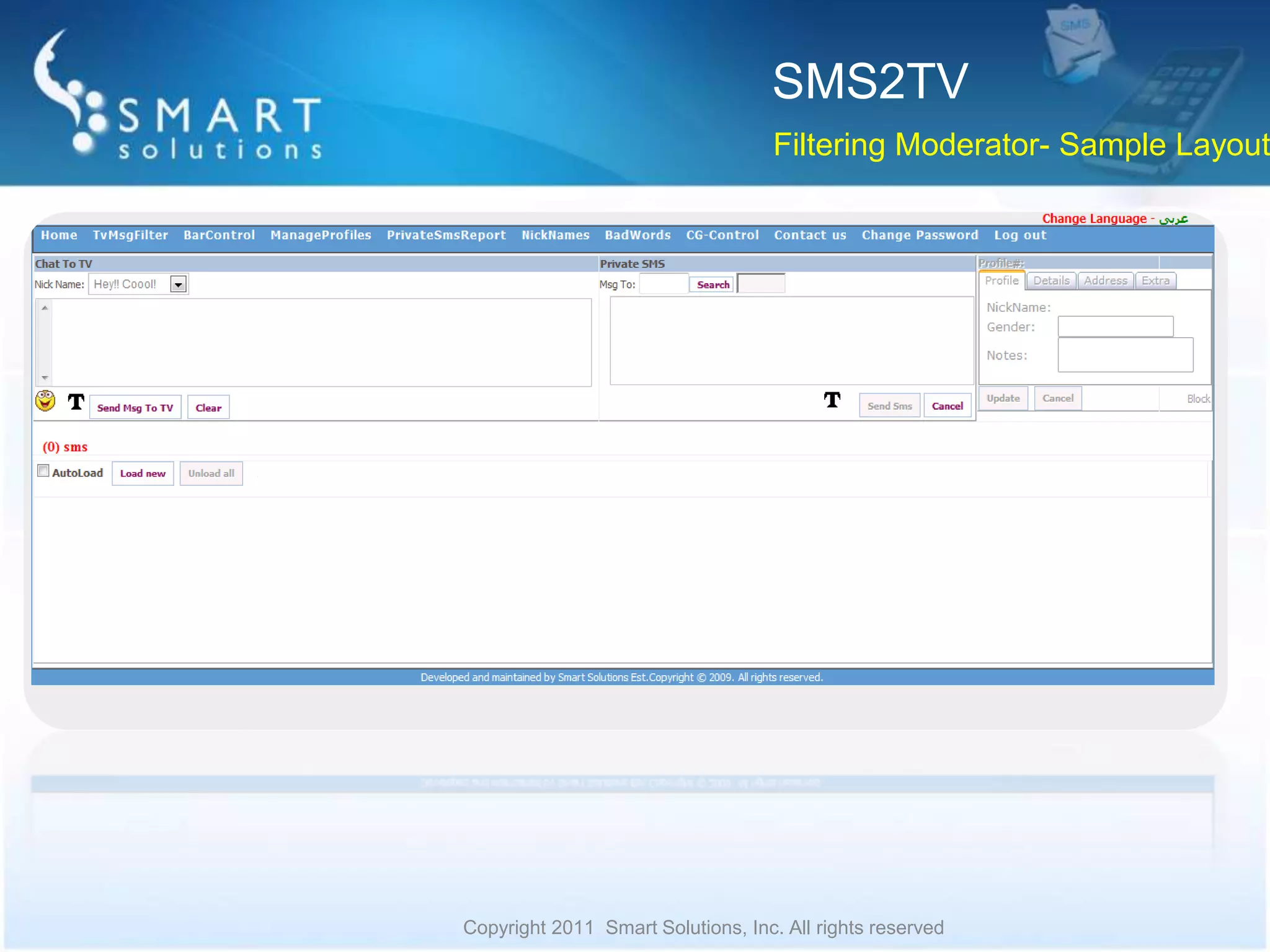1270x952 pixels.
Task: Focus the Gender text field
Action: (1115, 327)
